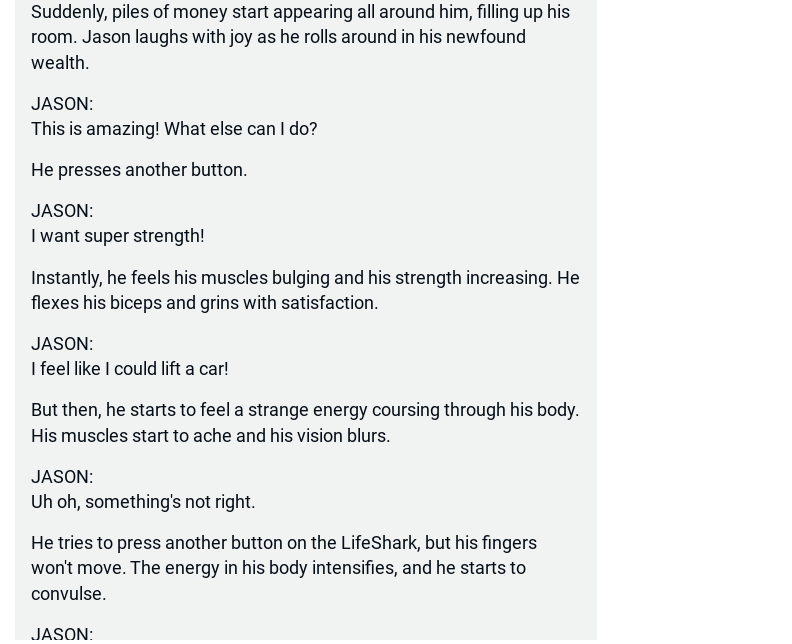Click the word "satisfaction." in the text
The height and width of the screenshot is (644, 792).
point(329,303)
